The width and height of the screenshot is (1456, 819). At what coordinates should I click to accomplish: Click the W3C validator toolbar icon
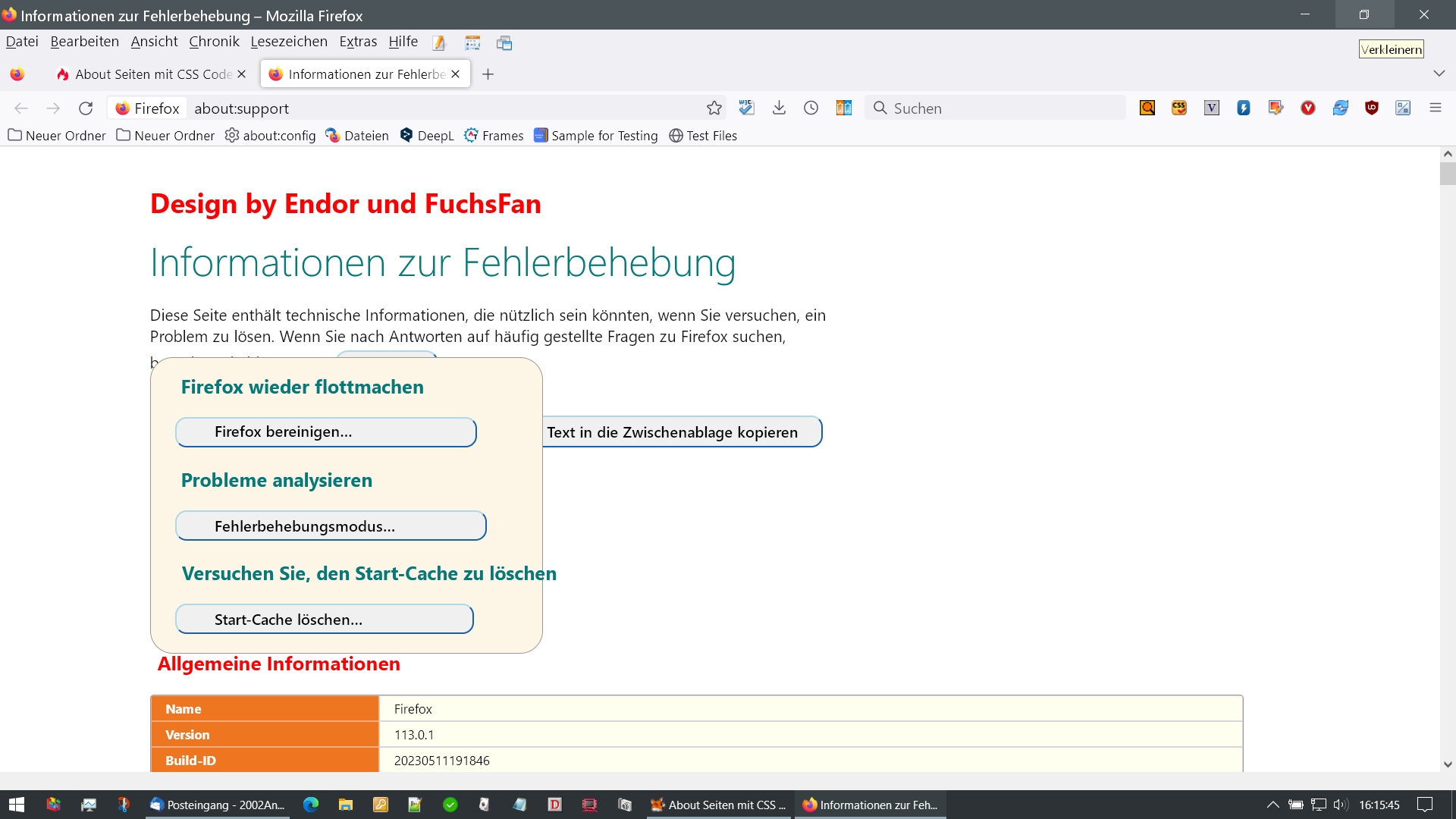coord(746,108)
